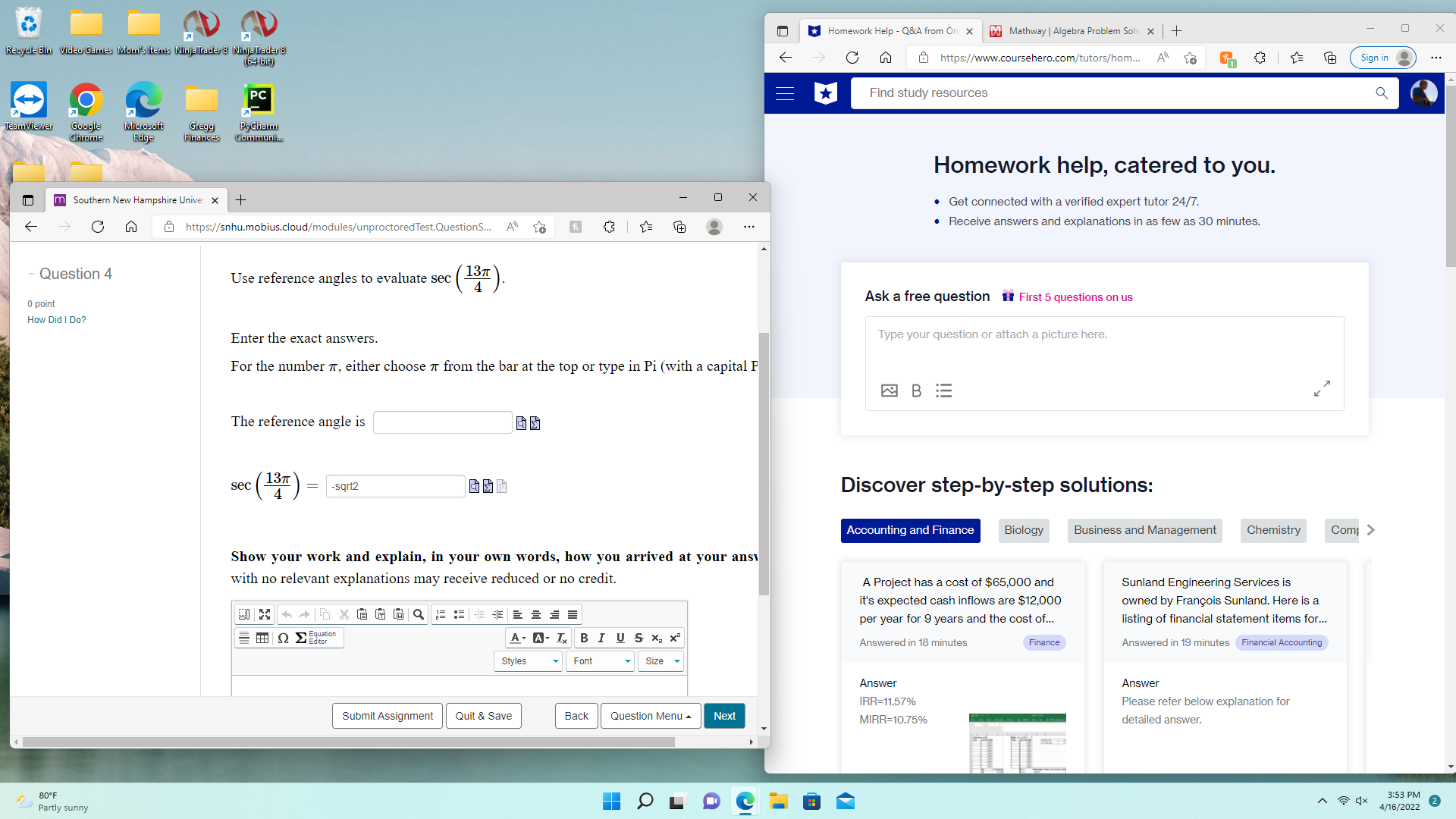Attach an image to the Course Hero question
This screenshot has width=1456, height=819.
pyautogui.click(x=889, y=390)
